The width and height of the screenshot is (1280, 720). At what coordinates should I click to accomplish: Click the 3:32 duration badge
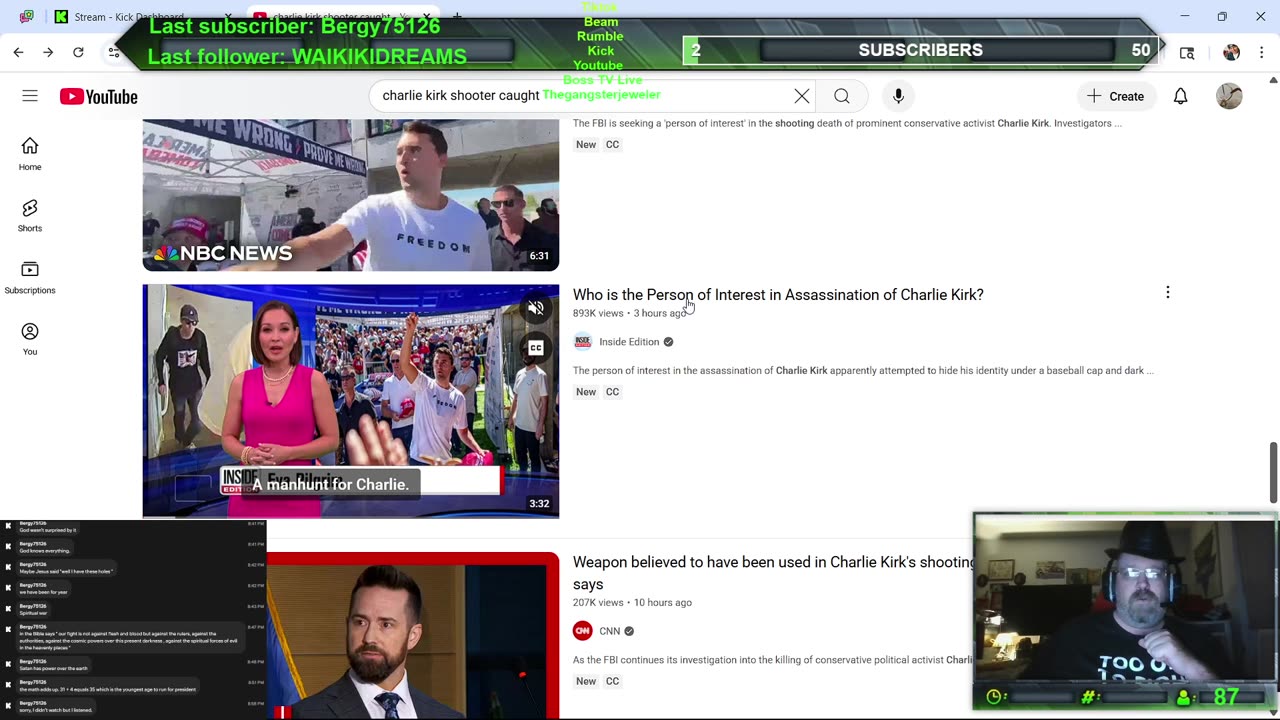click(x=539, y=504)
